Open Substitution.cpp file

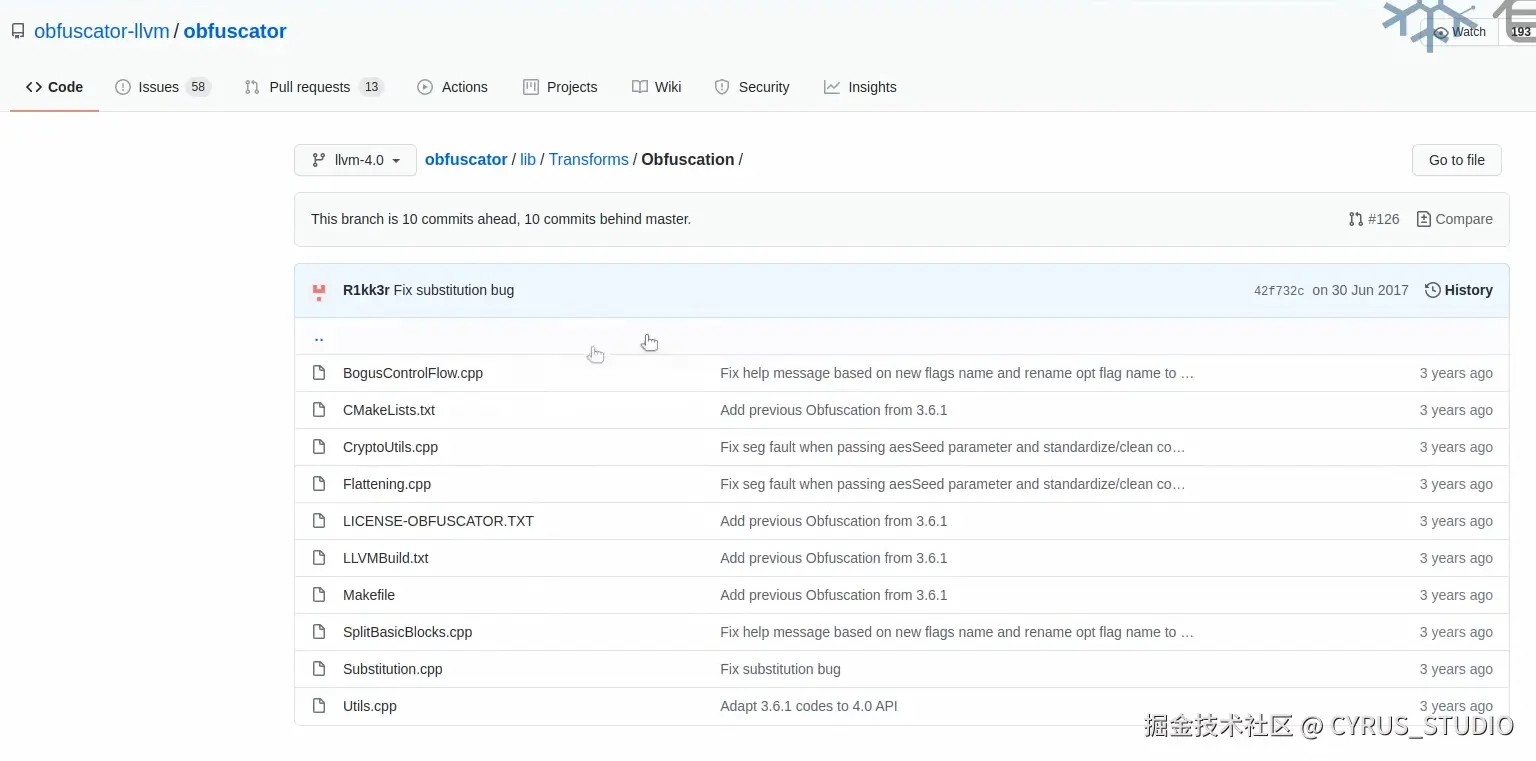coord(392,669)
